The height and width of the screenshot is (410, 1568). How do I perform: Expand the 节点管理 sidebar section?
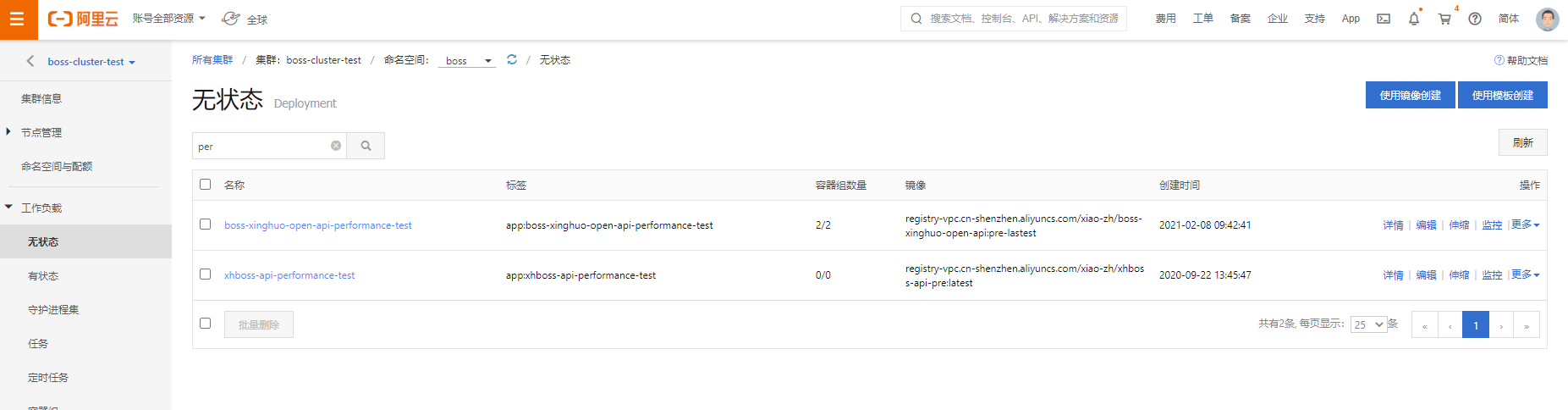8,131
